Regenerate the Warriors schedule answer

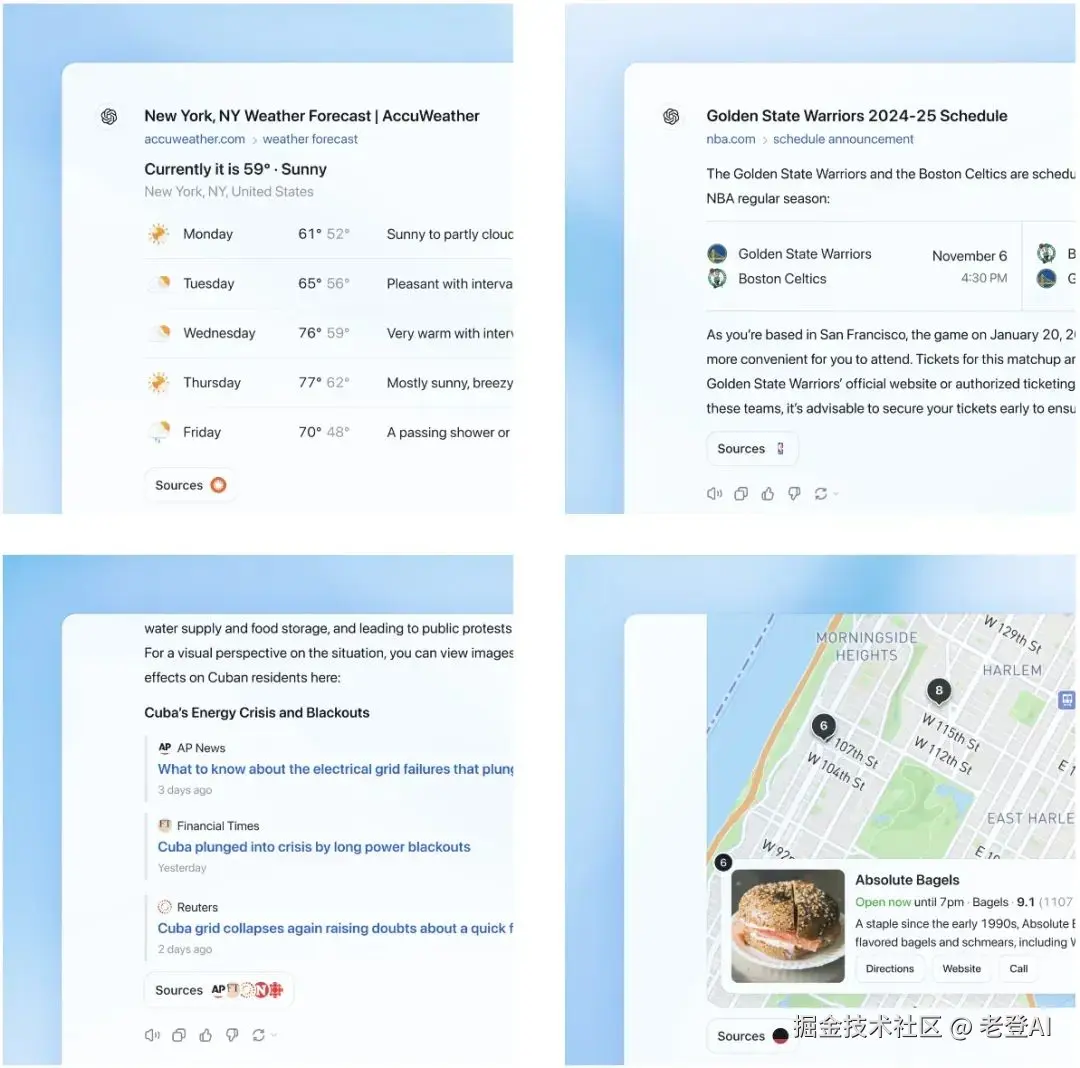pyautogui.click(x=820, y=494)
